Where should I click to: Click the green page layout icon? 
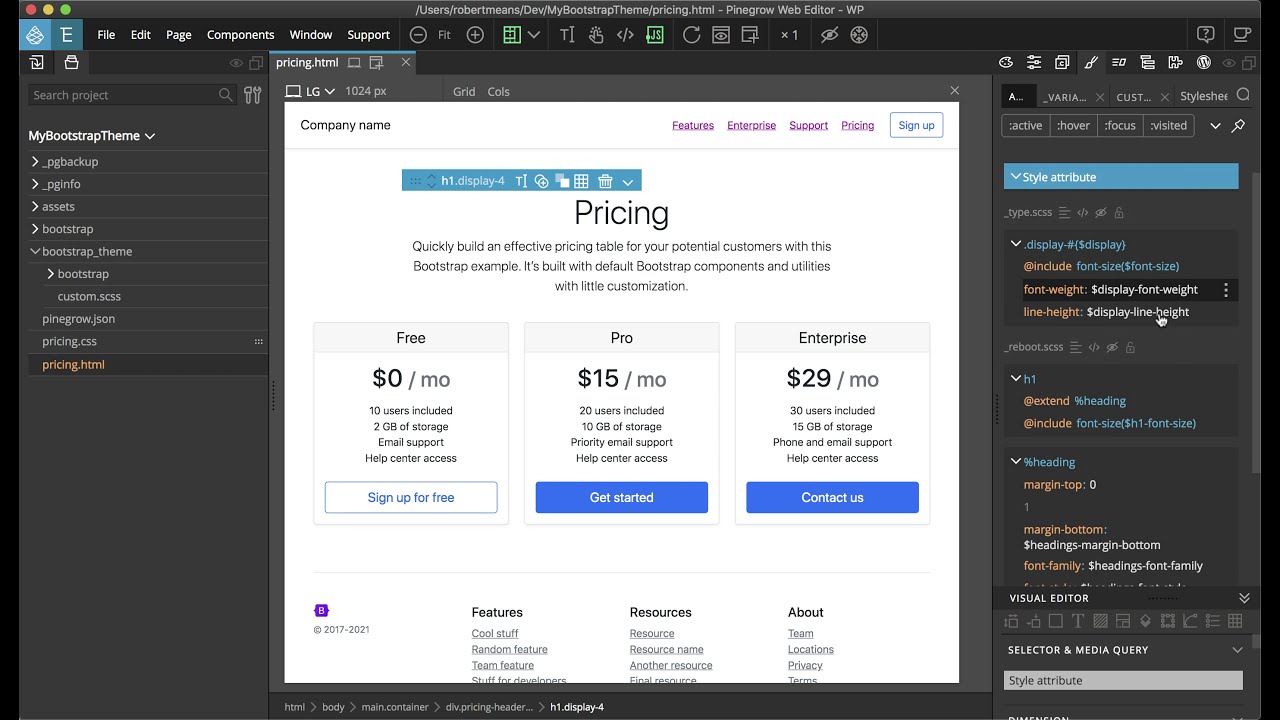pos(512,34)
